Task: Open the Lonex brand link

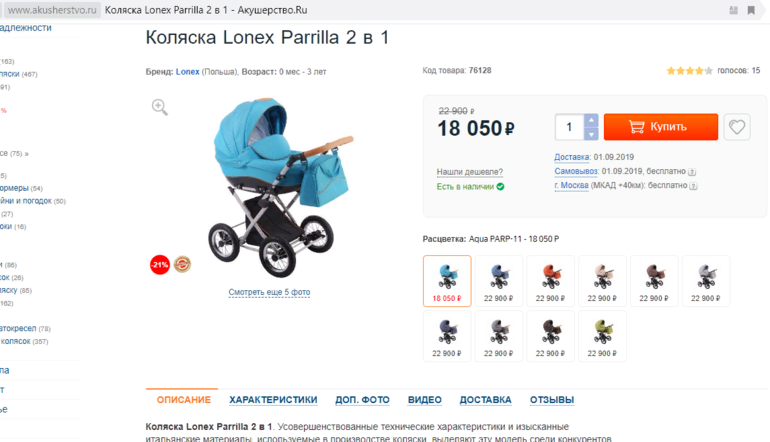Action: [188, 72]
